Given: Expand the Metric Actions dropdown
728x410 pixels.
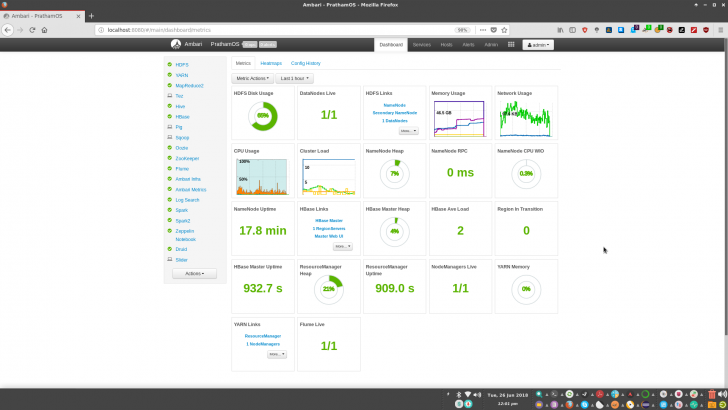Looking at the screenshot, I should [x=253, y=78].
